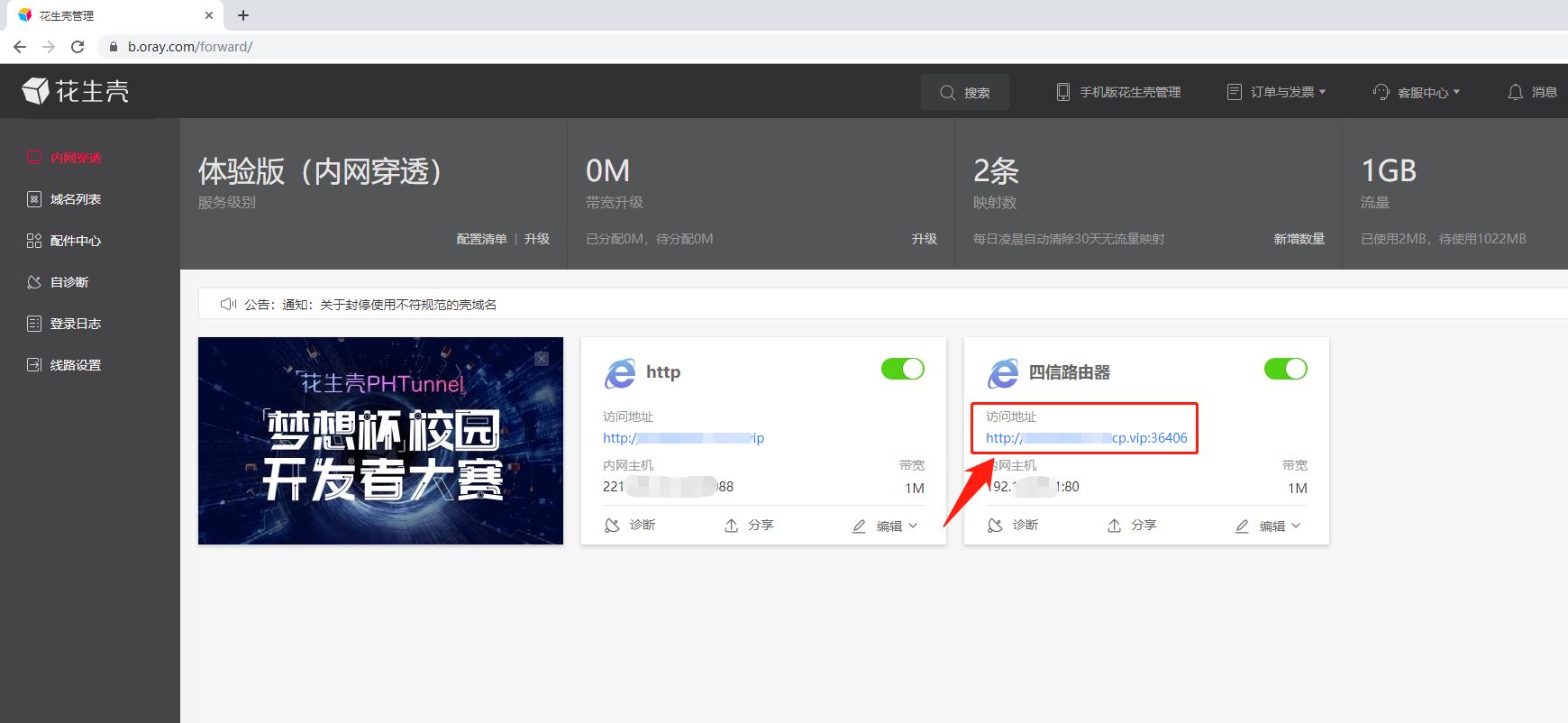Click 分享 icon on http card

pyautogui.click(x=732, y=526)
